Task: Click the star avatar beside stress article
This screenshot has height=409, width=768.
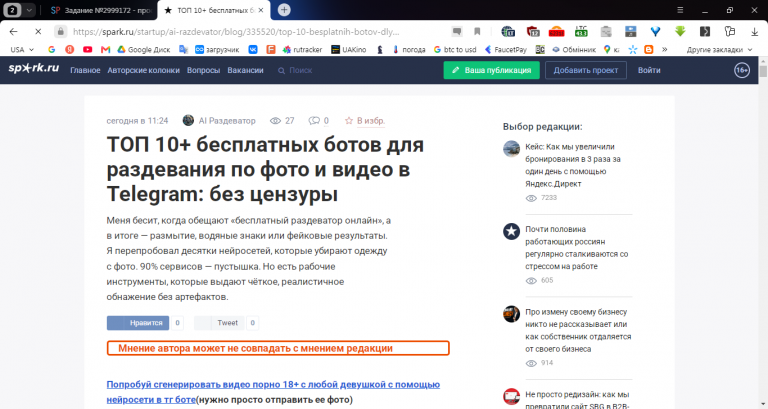Action: click(x=511, y=231)
